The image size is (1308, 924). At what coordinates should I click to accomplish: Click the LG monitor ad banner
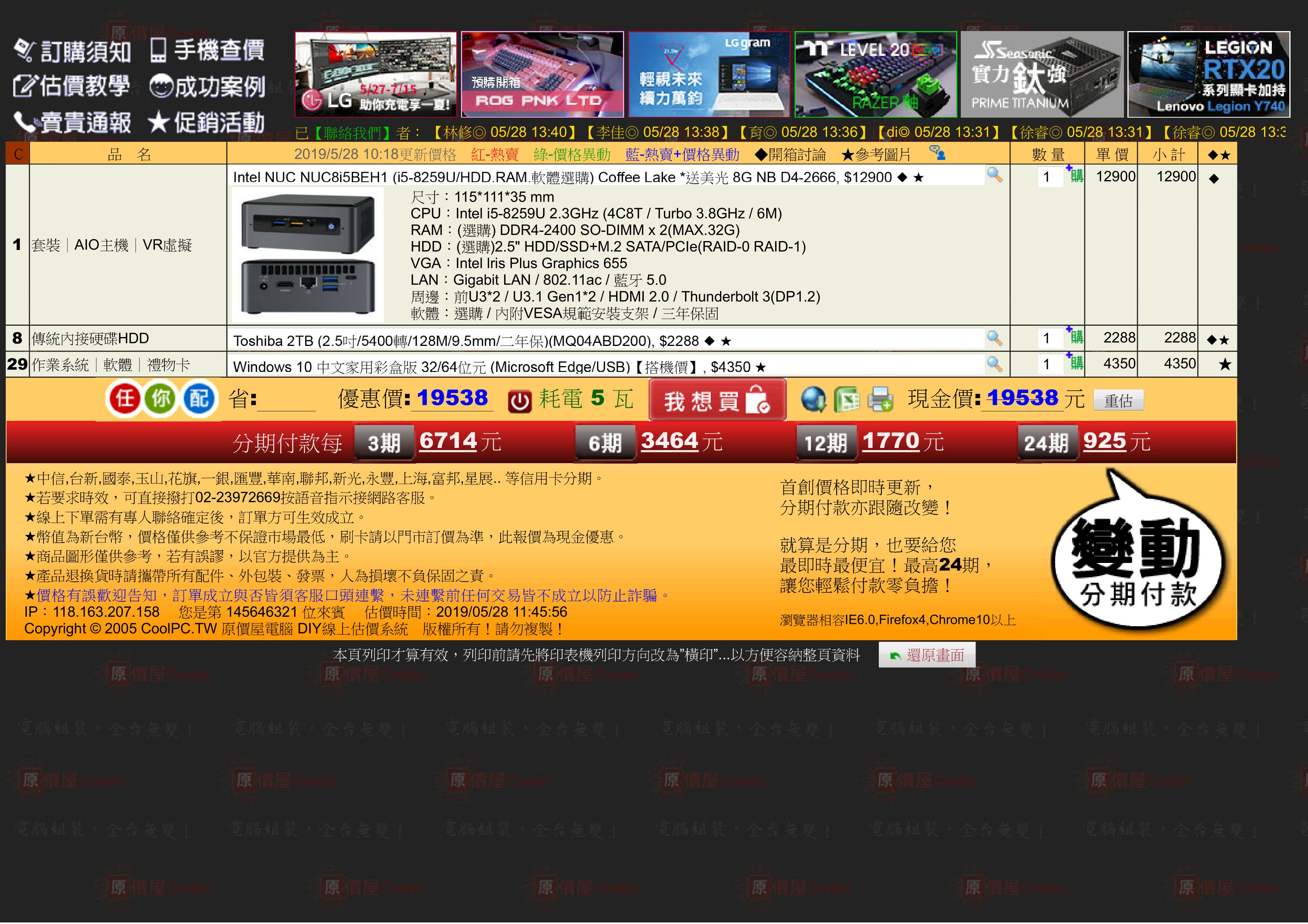point(376,74)
